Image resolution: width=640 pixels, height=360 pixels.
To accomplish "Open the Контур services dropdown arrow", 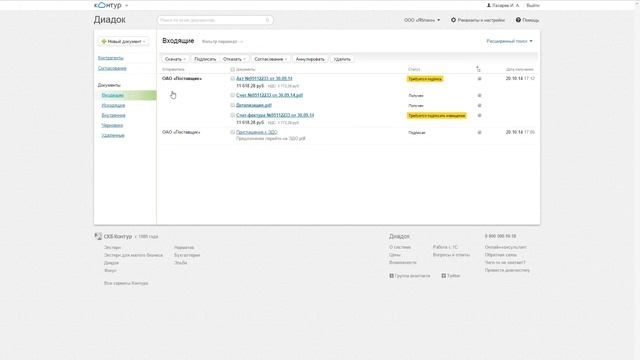I will coord(127,6).
